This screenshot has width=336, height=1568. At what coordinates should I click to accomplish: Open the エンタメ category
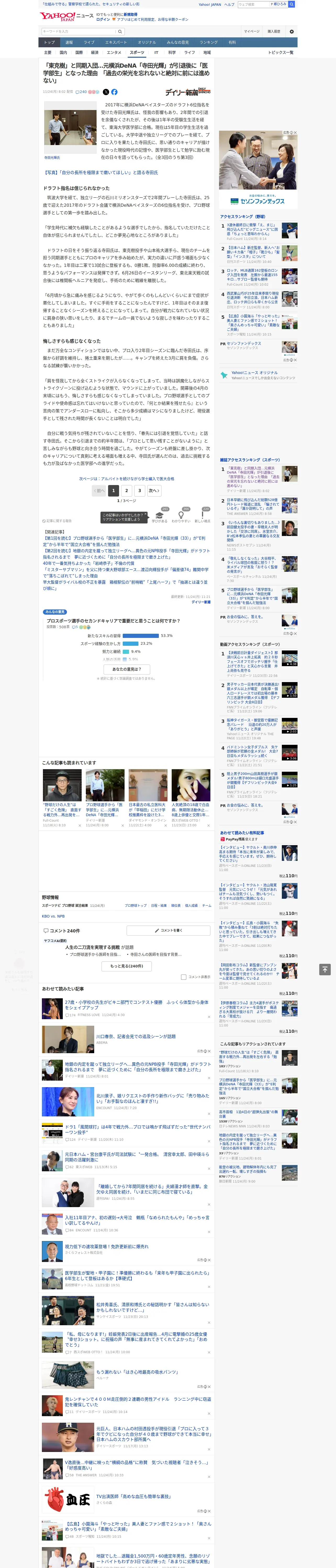(114, 52)
